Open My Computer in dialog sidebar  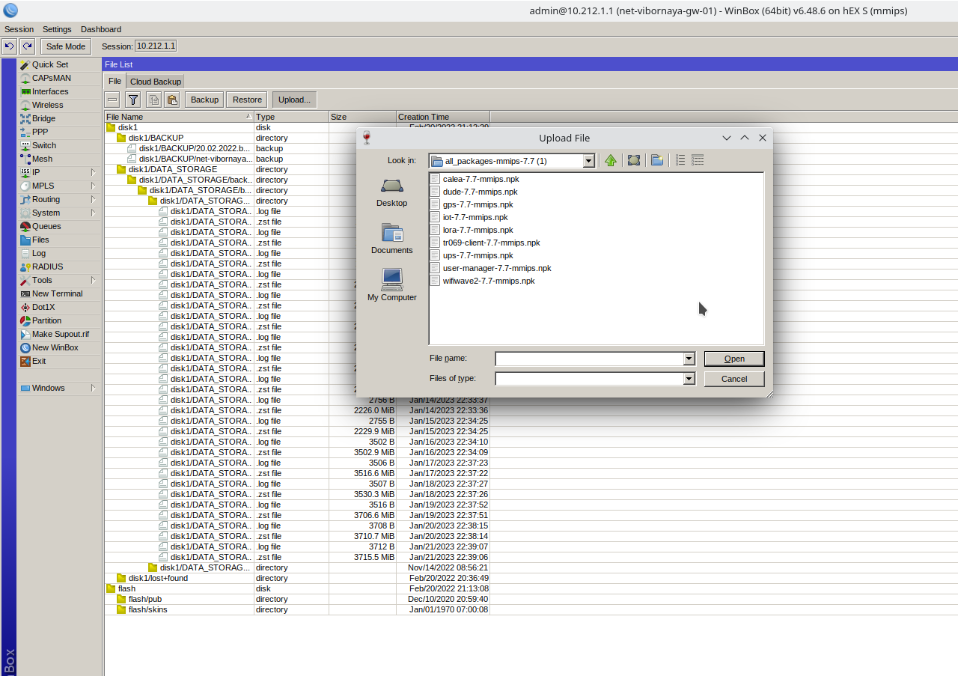pos(392,284)
